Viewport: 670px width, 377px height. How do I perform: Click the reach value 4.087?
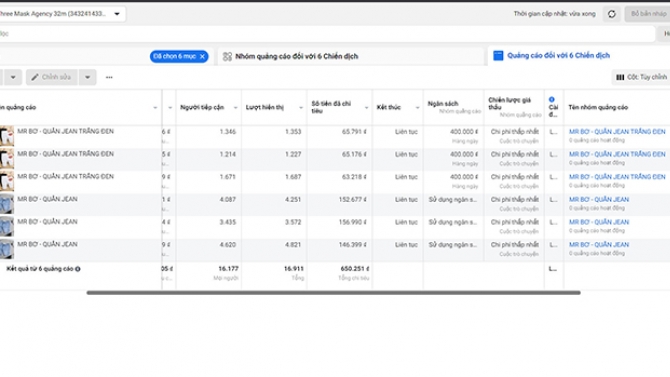[227, 200]
